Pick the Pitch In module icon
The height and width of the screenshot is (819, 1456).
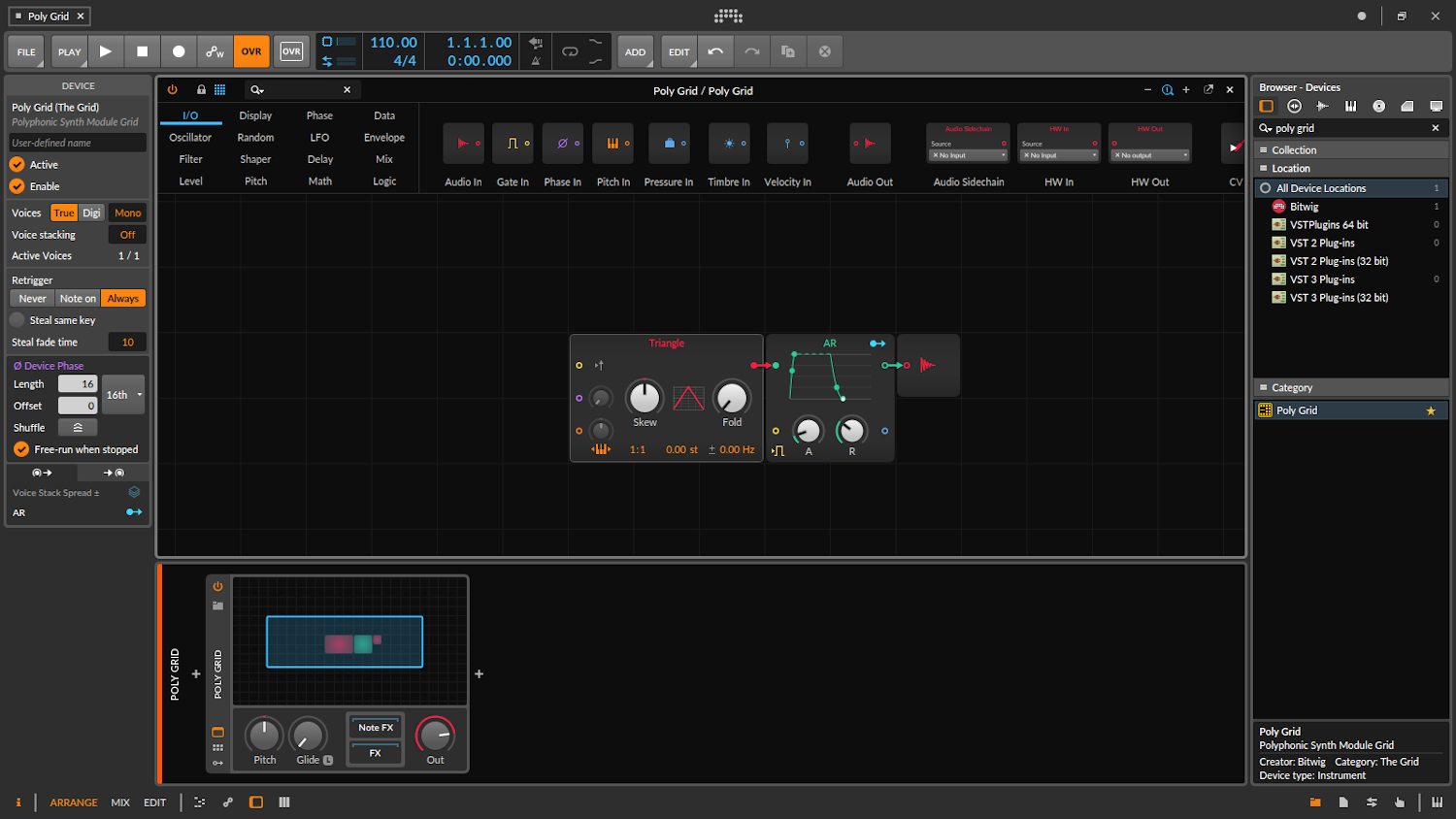pos(613,144)
